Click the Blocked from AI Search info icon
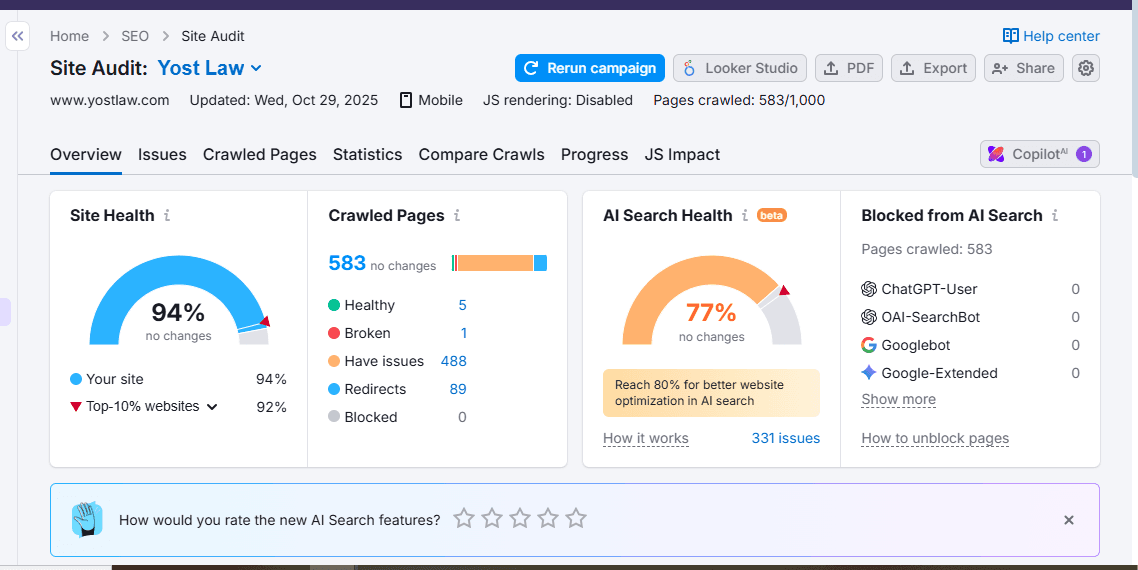1138x570 pixels. pyautogui.click(x=1055, y=216)
